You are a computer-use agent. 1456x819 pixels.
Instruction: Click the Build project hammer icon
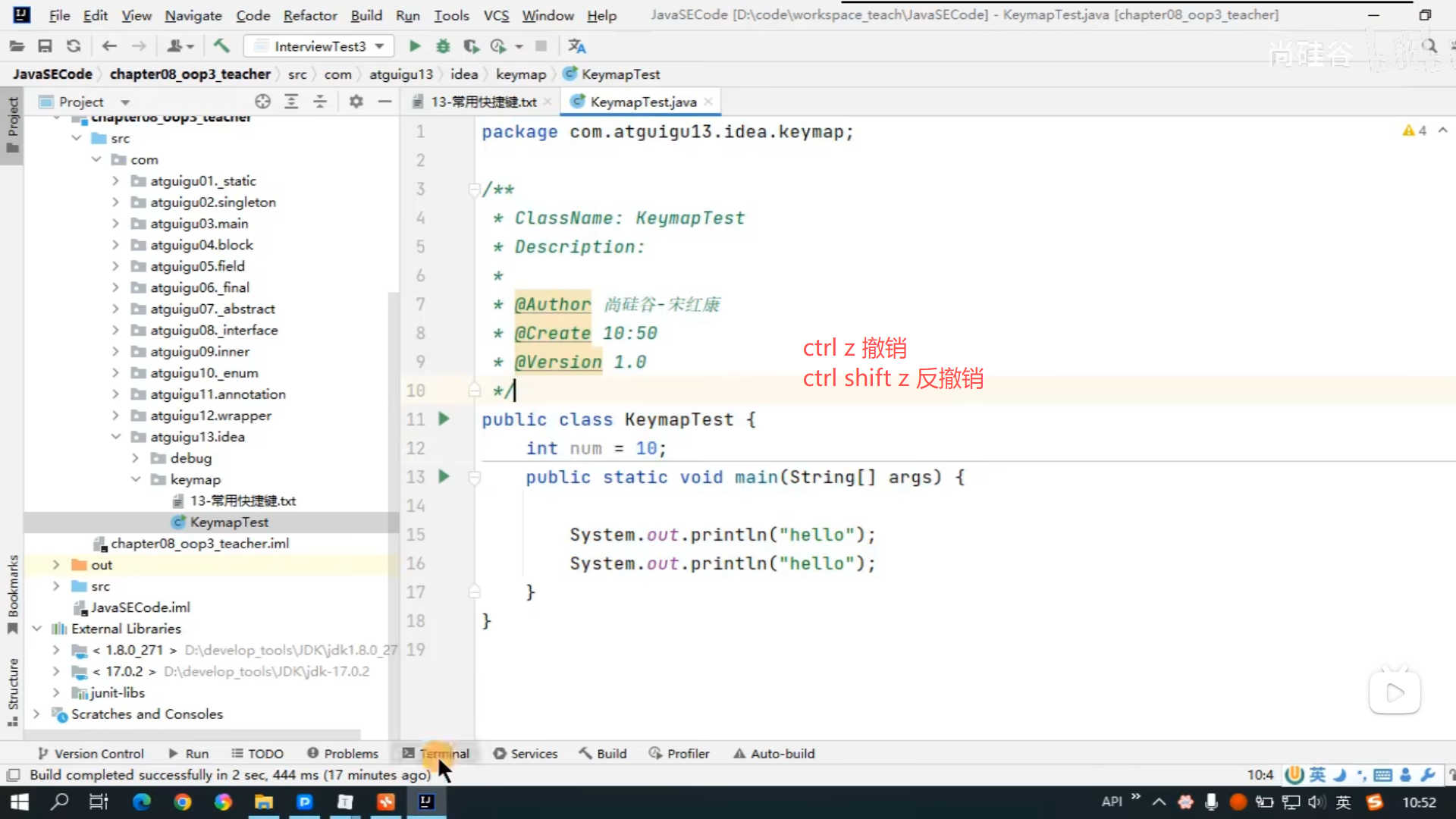221,46
